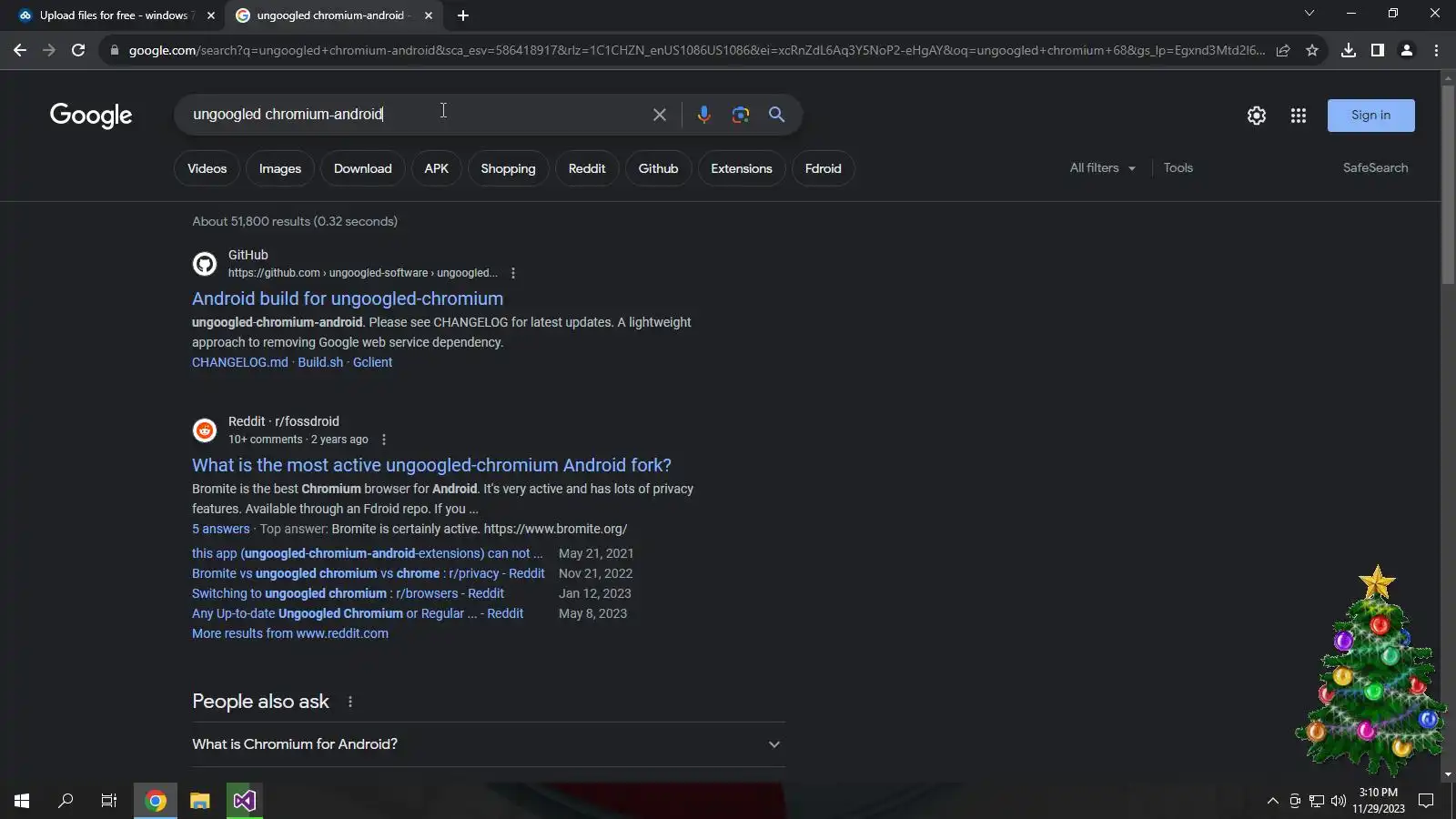Open Google quick settings gear
This screenshot has width=1456, height=819.
point(1257,116)
